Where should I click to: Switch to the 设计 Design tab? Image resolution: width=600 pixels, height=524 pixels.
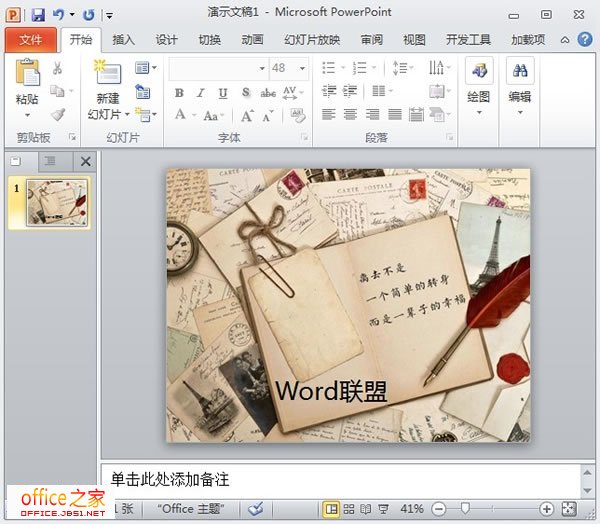pos(166,40)
